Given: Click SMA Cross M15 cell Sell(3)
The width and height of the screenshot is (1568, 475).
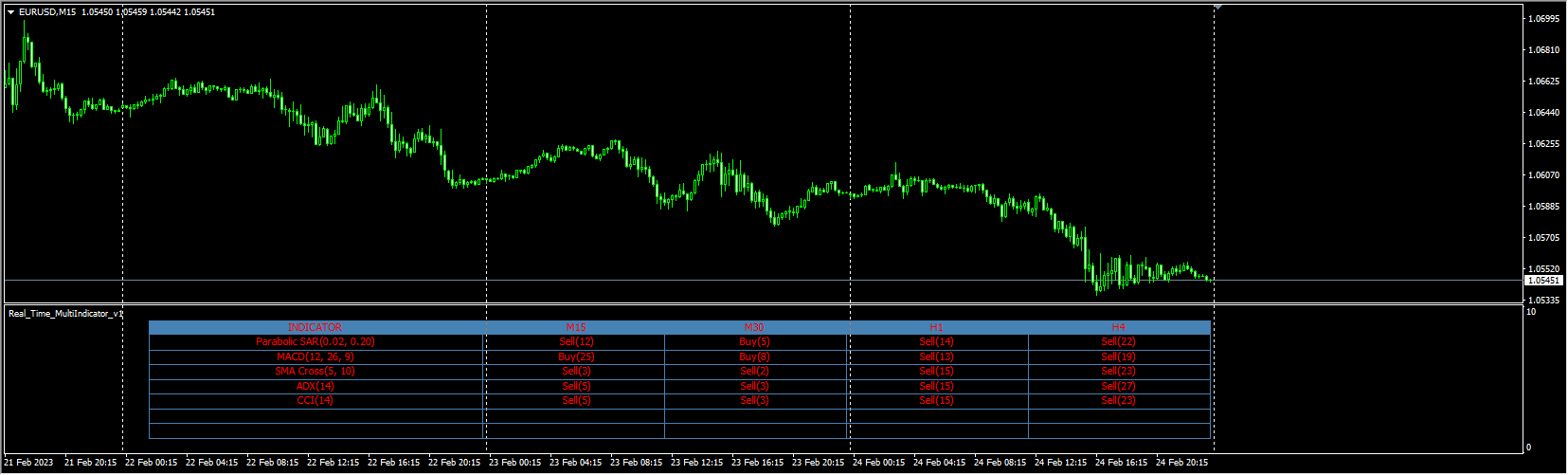Looking at the screenshot, I should click(x=576, y=371).
